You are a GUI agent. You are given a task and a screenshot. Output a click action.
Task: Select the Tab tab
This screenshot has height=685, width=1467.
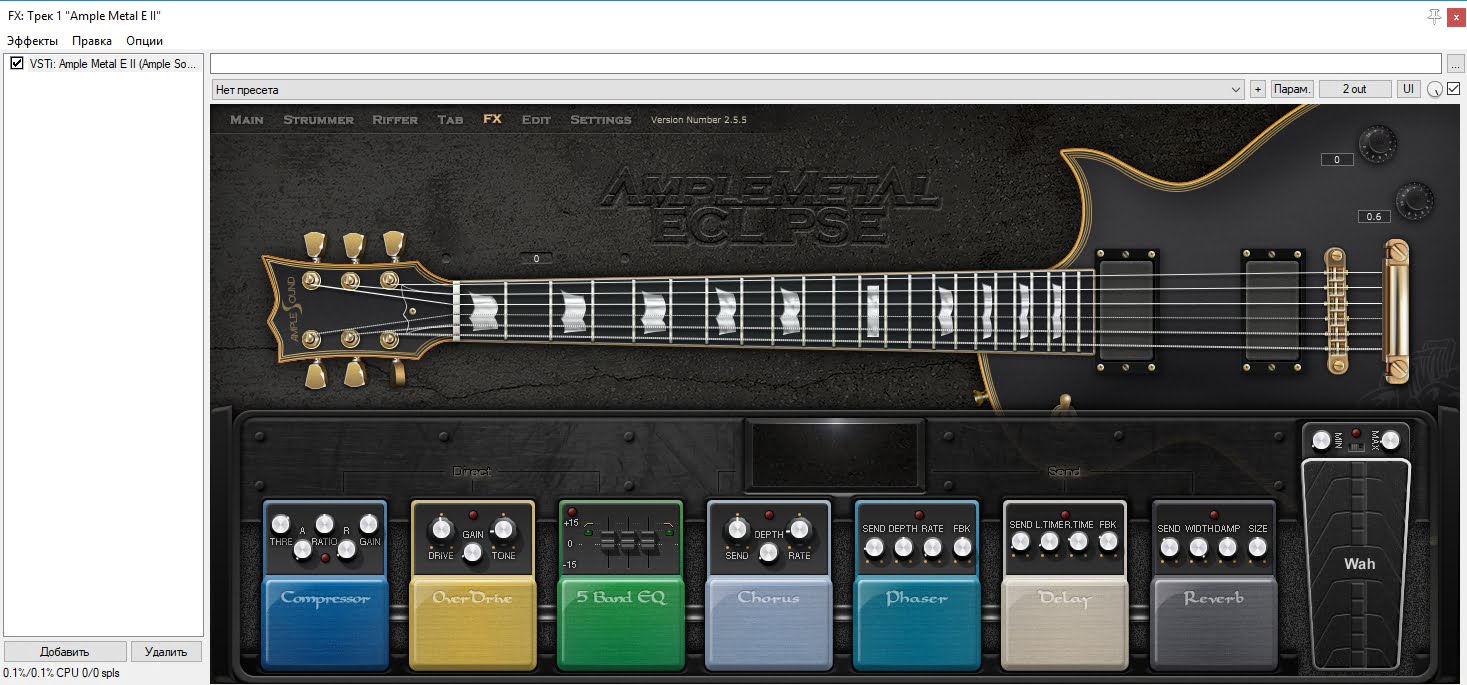click(x=450, y=119)
